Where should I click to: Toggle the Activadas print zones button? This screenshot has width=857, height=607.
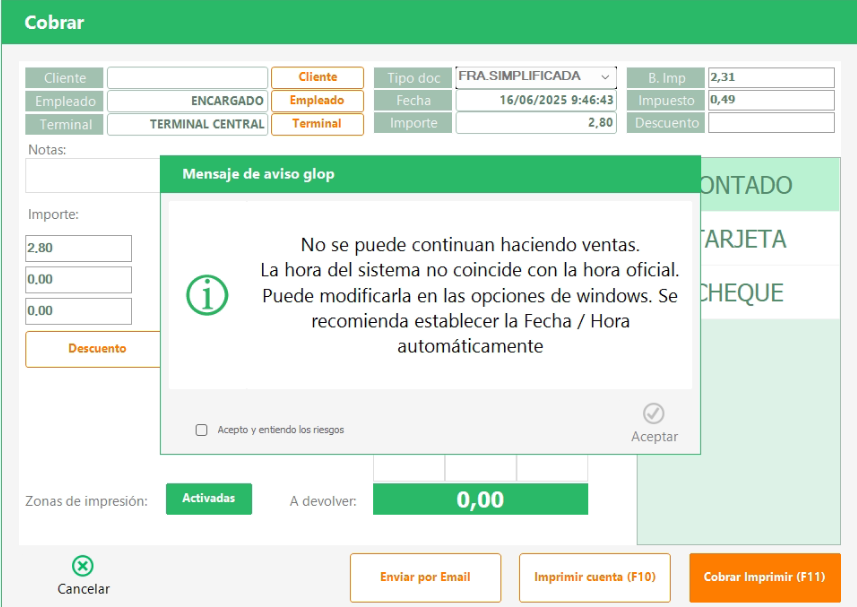pos(209,498)
